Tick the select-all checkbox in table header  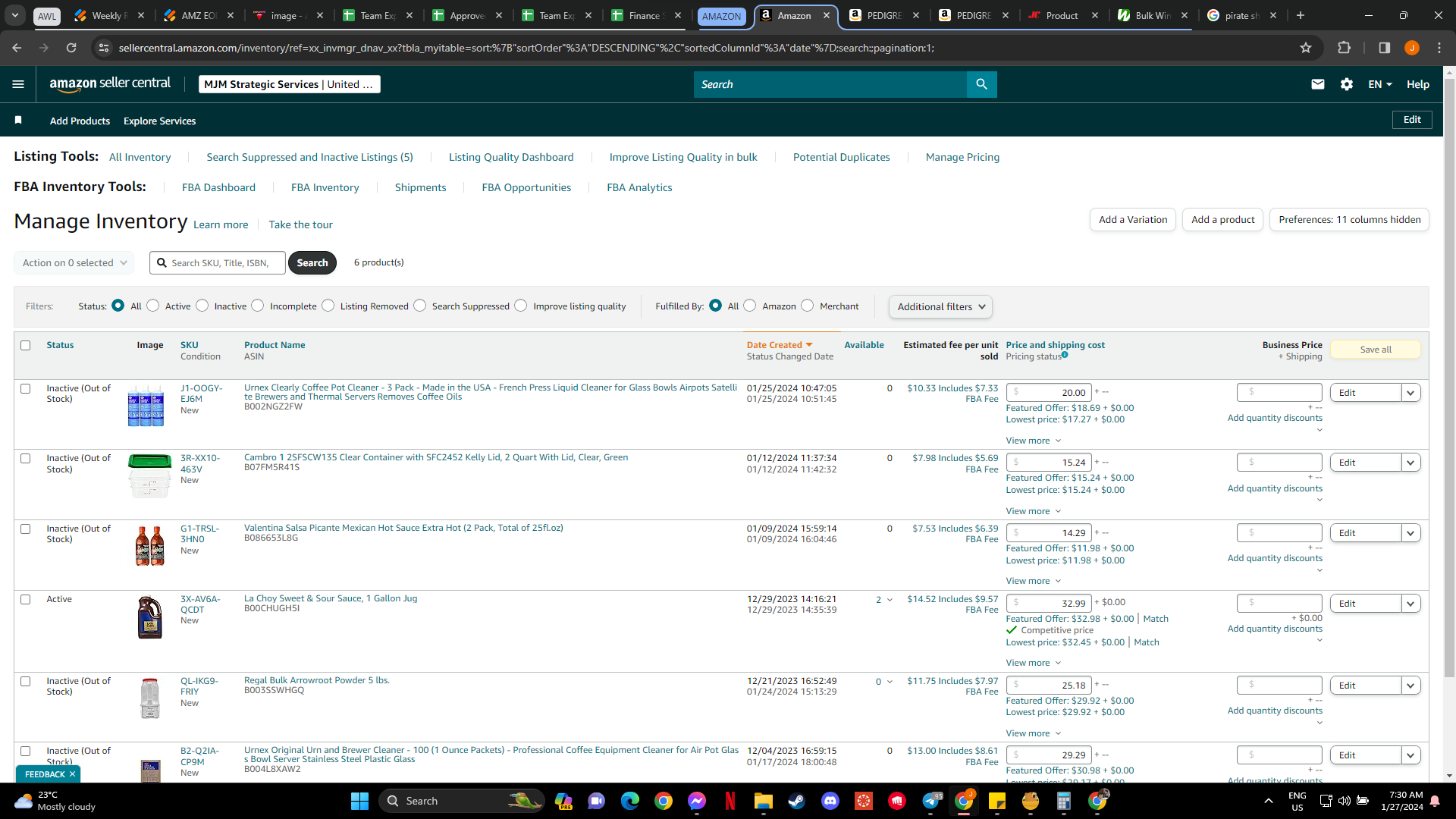[x=25, y=345]
